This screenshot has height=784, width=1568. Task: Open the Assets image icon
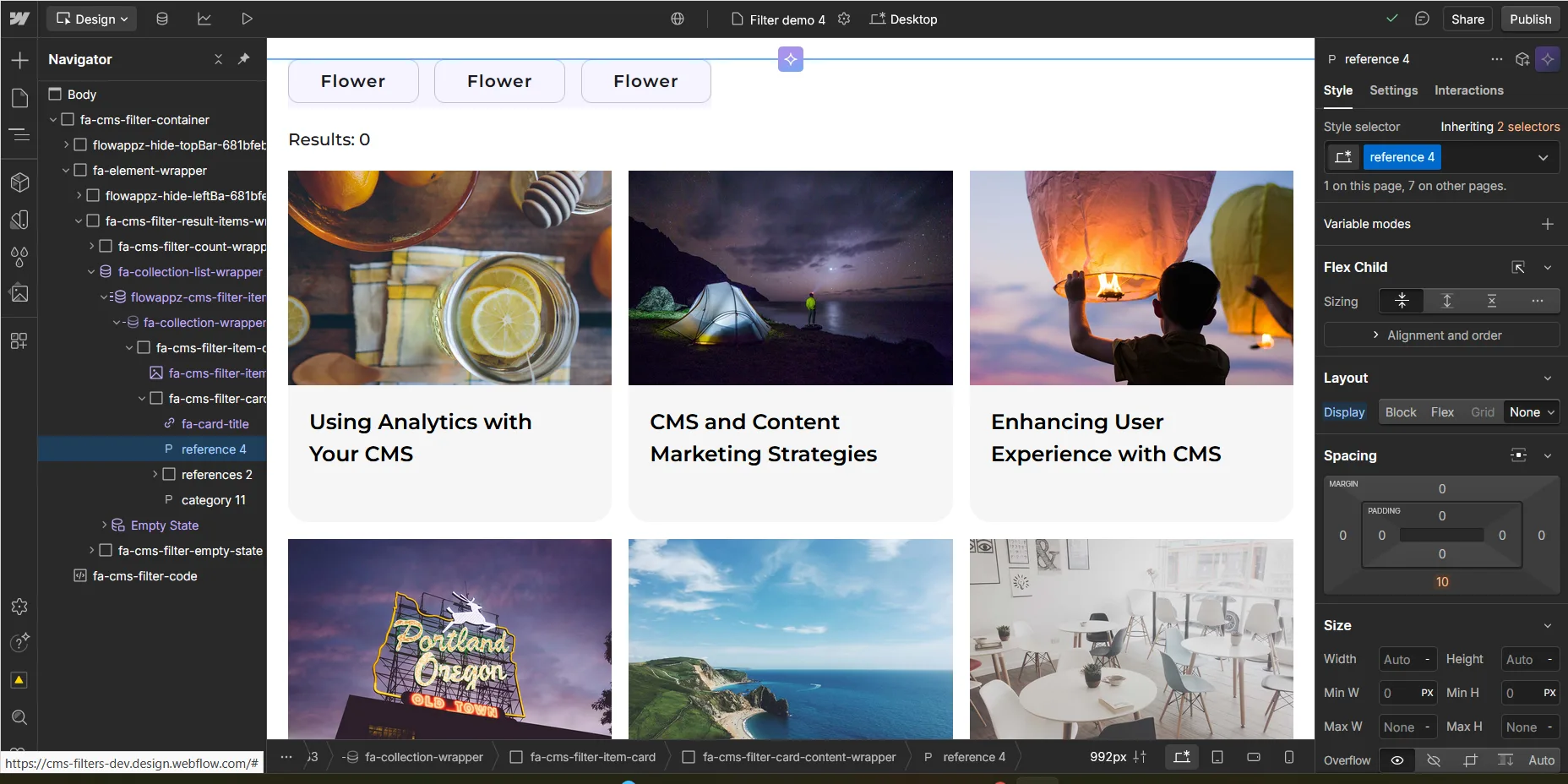(x=19, y=293)
